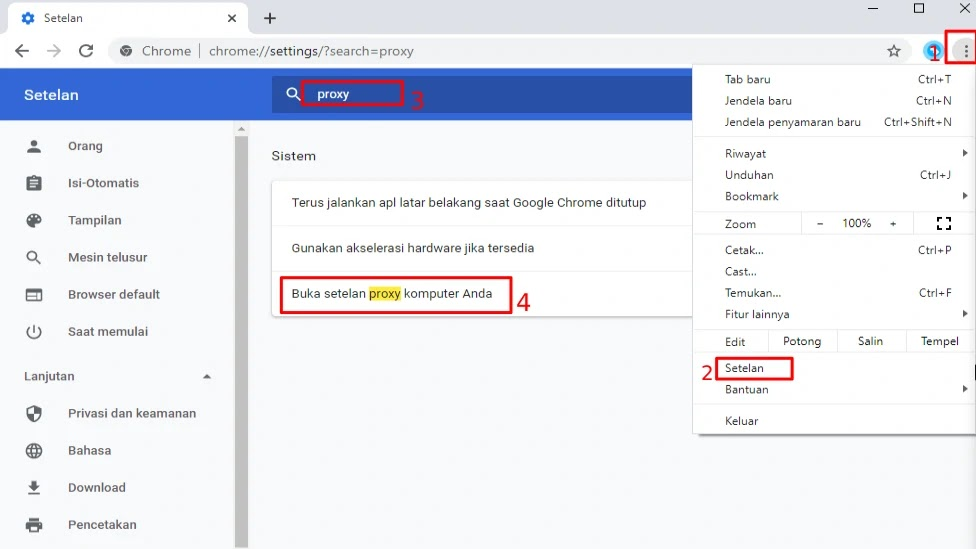This screenshot has width=976, height=549.
Task: Click the Download arrow icon
Action: [34, 487]
